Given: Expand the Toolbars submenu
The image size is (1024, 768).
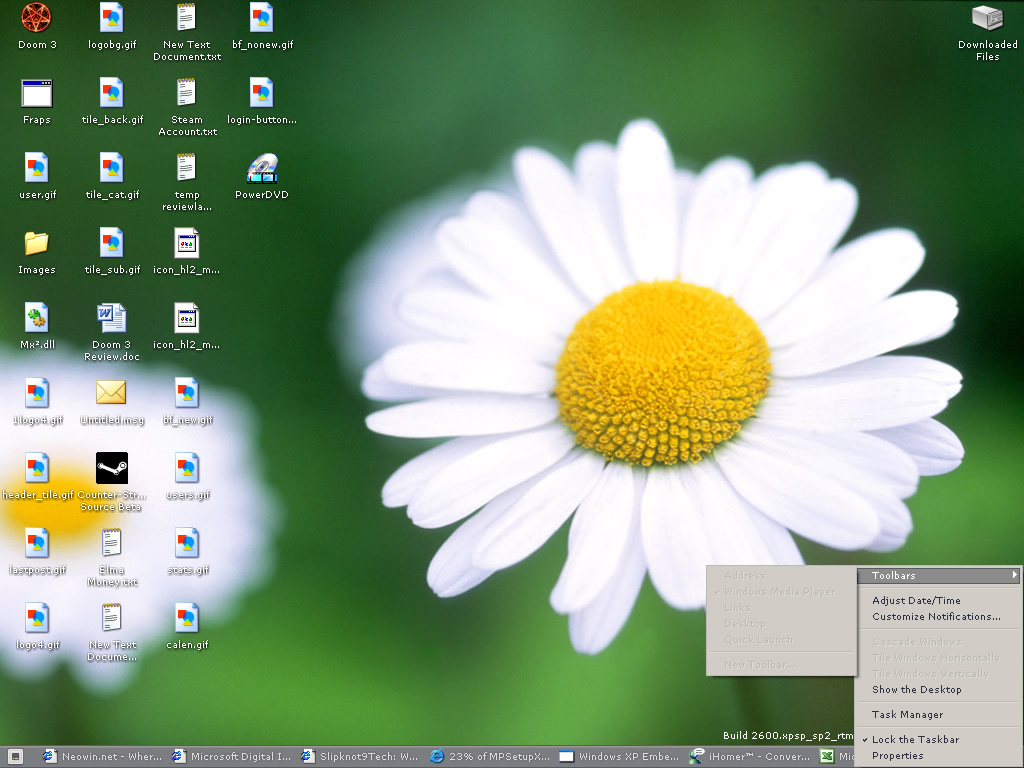Looking at the screenshot, I should [938, 575].
